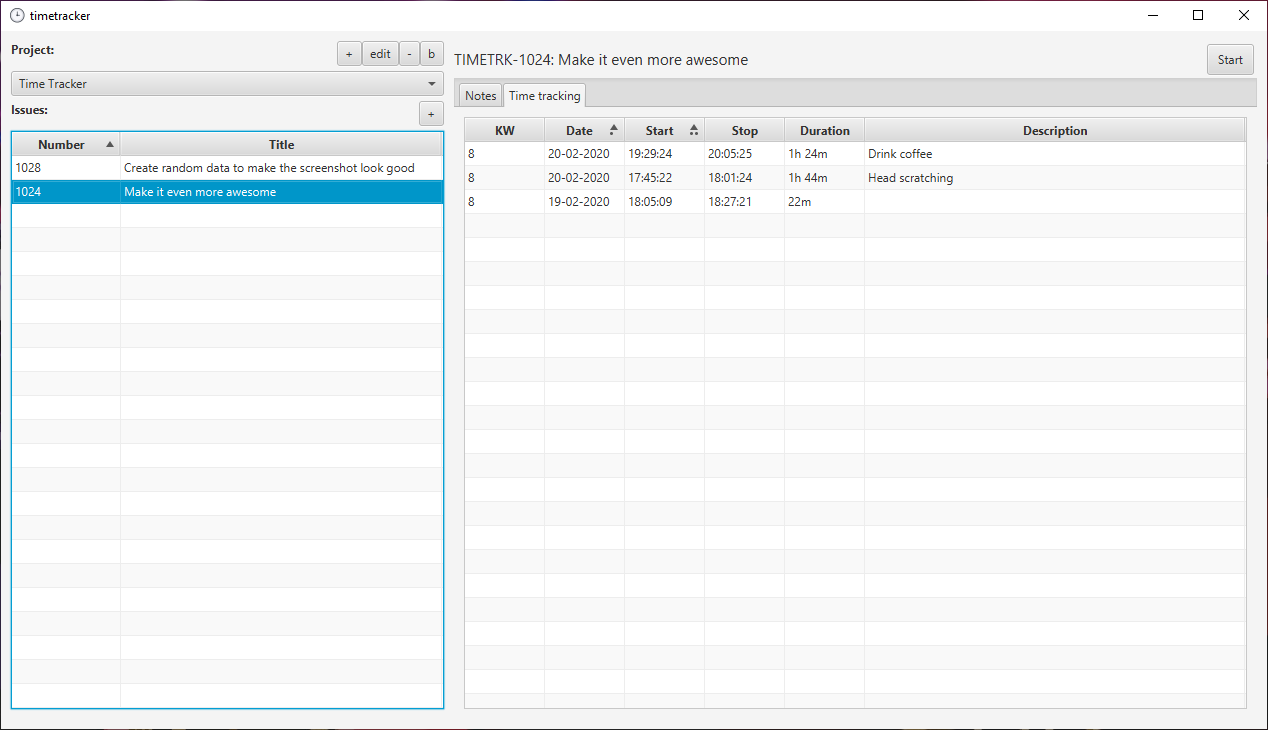This screenshot has width=1268, height=730.
Task: Select the 'Drink coffee' description cell
Action: tap(1055, 154)
